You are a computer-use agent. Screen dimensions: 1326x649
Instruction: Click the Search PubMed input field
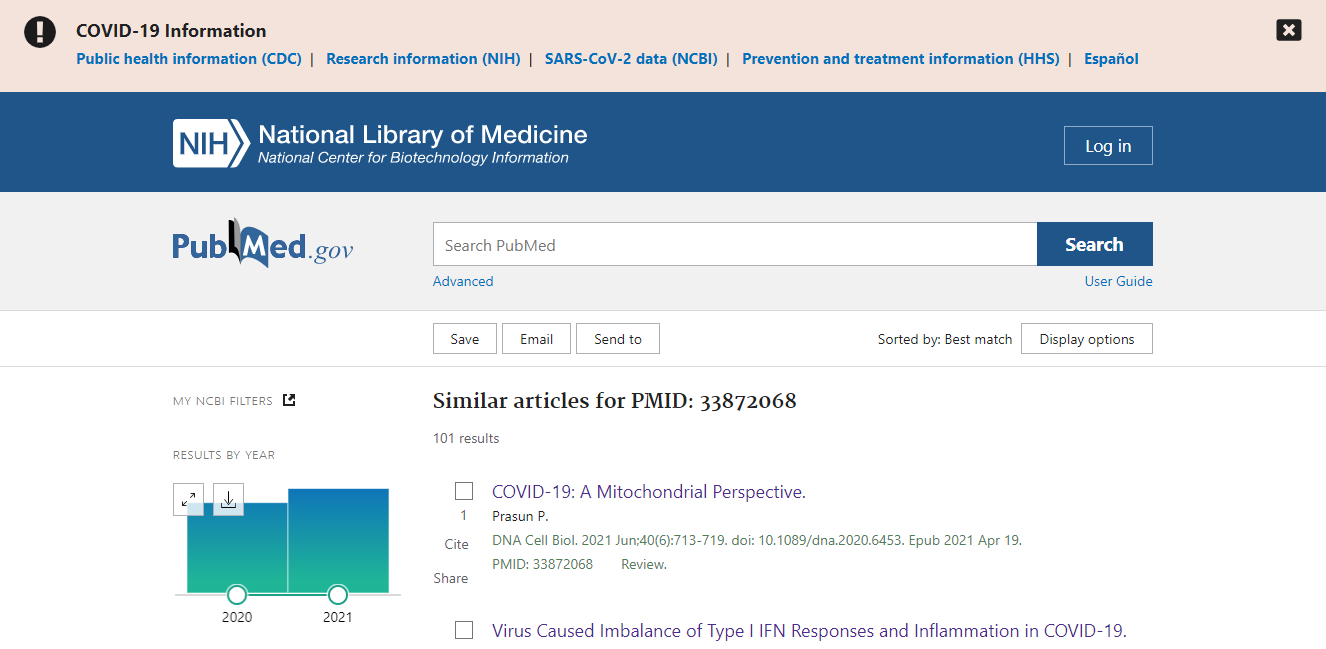[735, 244]
